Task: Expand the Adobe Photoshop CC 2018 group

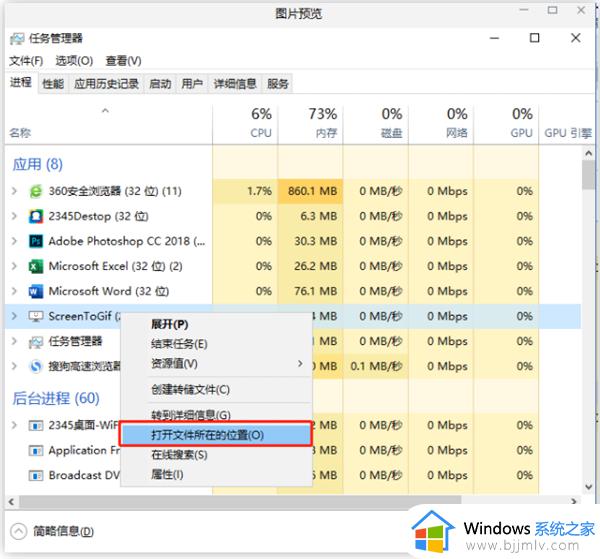Action: 14,241
